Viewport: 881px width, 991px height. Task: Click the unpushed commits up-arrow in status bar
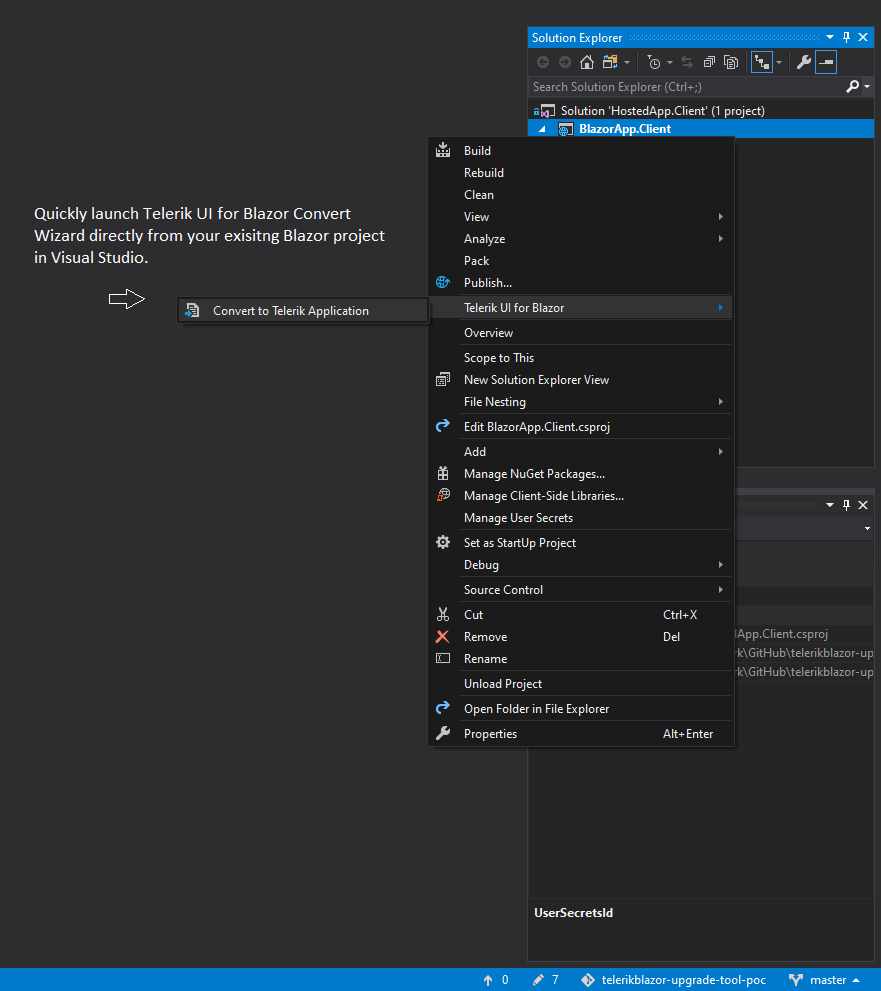tap(488, 980)
